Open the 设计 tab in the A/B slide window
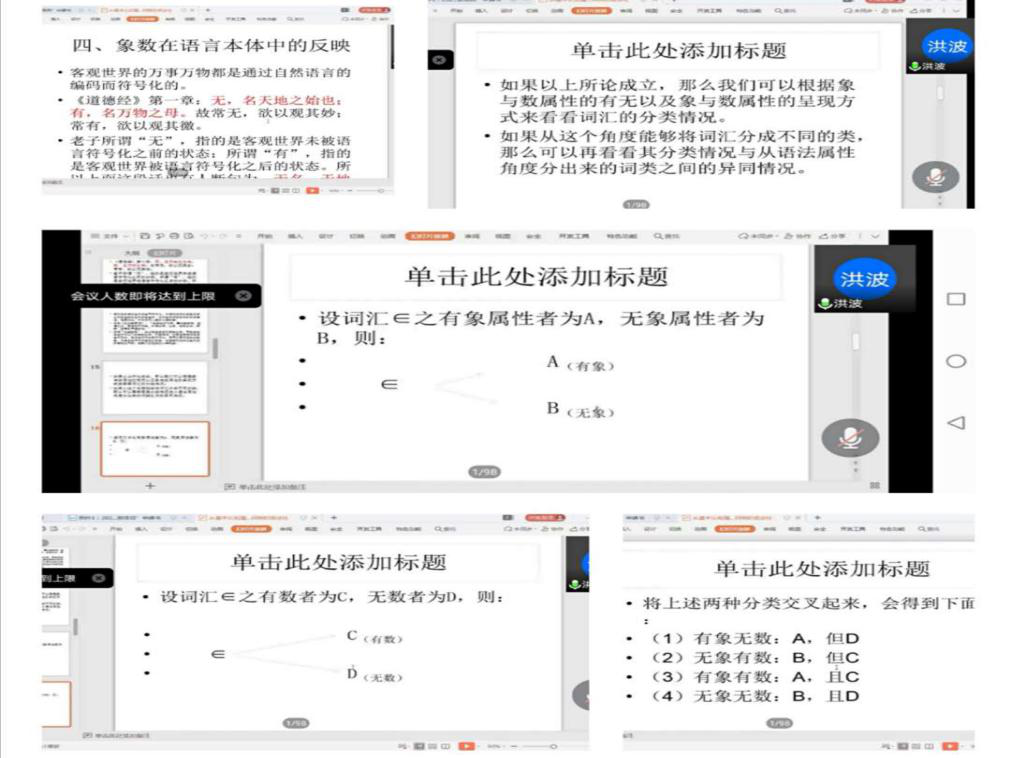 coord(326,237)
